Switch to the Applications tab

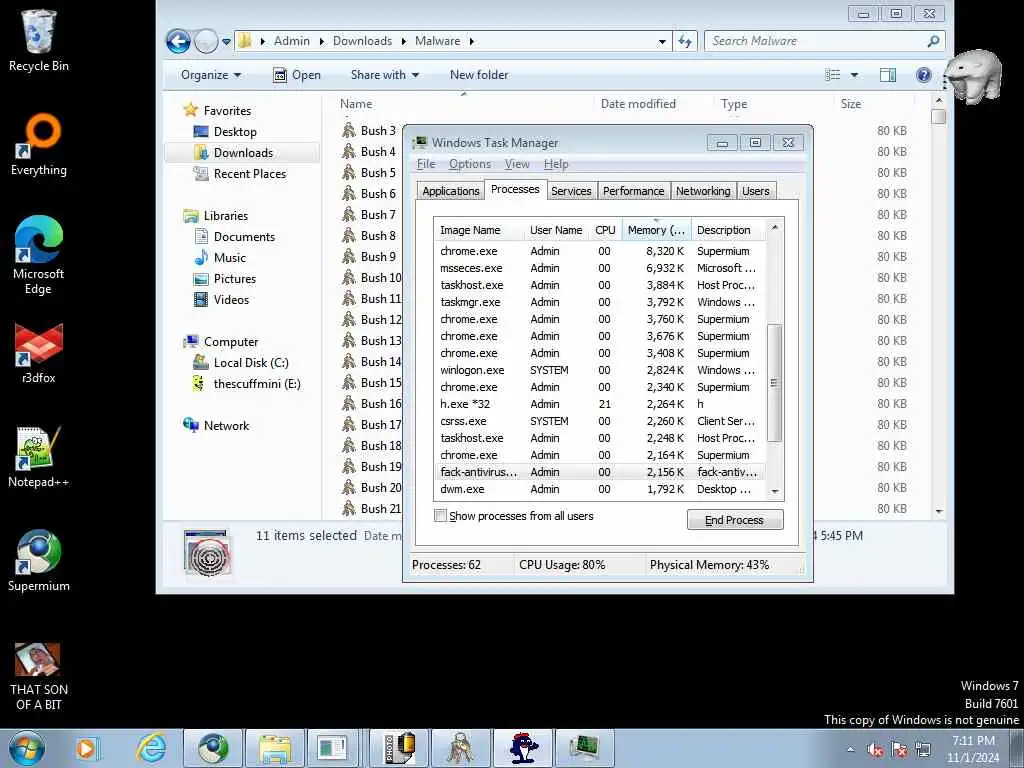(451, 191)
